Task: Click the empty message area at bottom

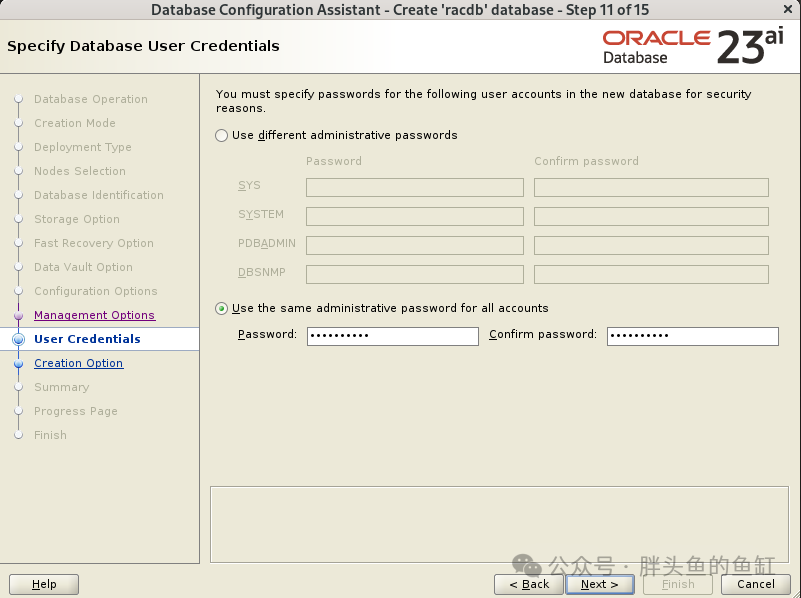Action: pyautogui.click(x=499, y=524)
